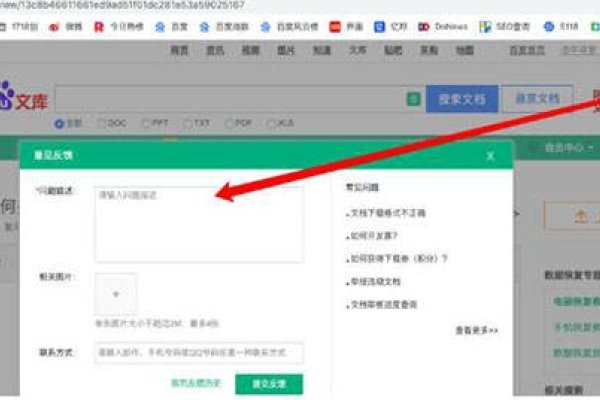Click the white button beside 搜索文档

click(x=537, y=99)
